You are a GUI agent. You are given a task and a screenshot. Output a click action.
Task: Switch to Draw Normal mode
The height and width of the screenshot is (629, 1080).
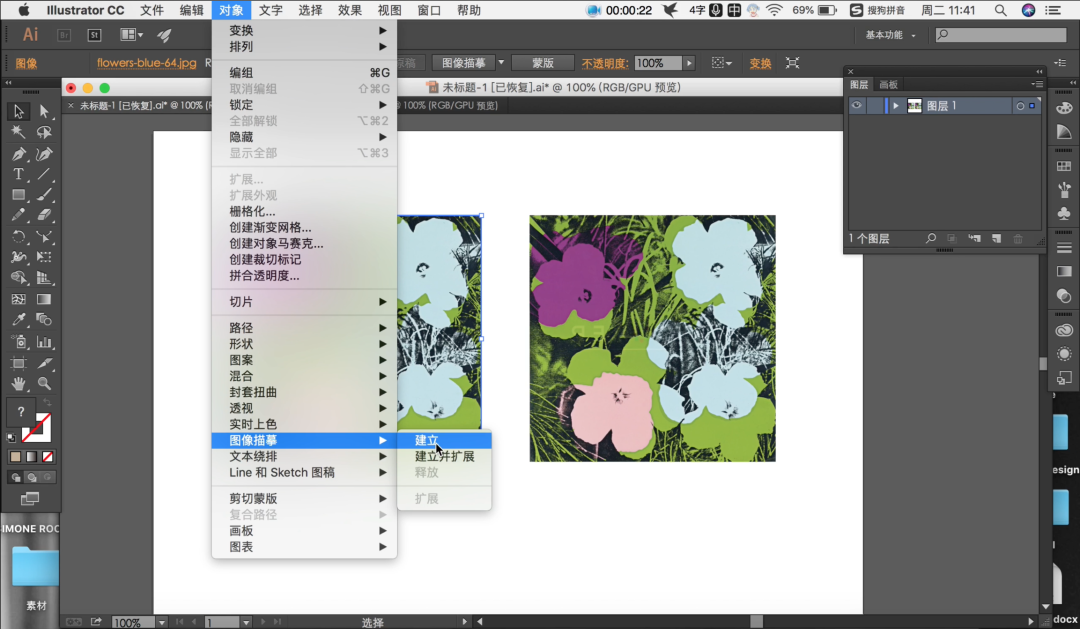point(15,477)
